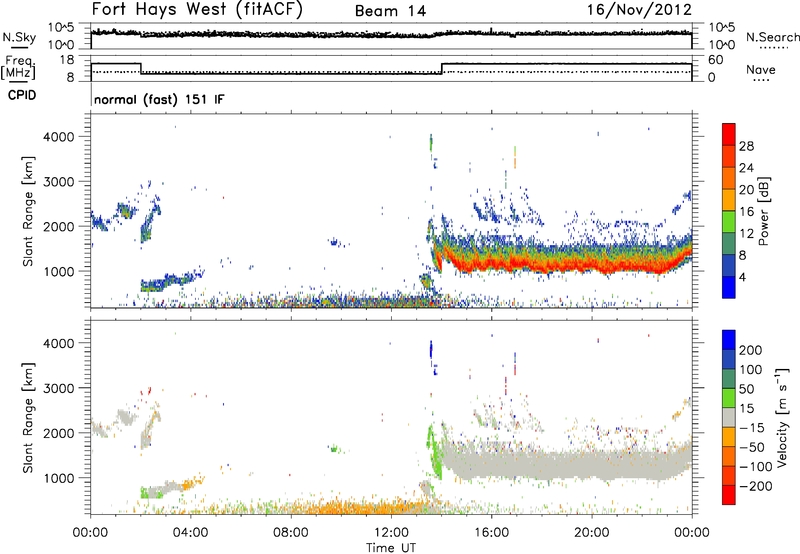Click the 'CPID' row label
800x554 pixels.
[x=22, y=95]
